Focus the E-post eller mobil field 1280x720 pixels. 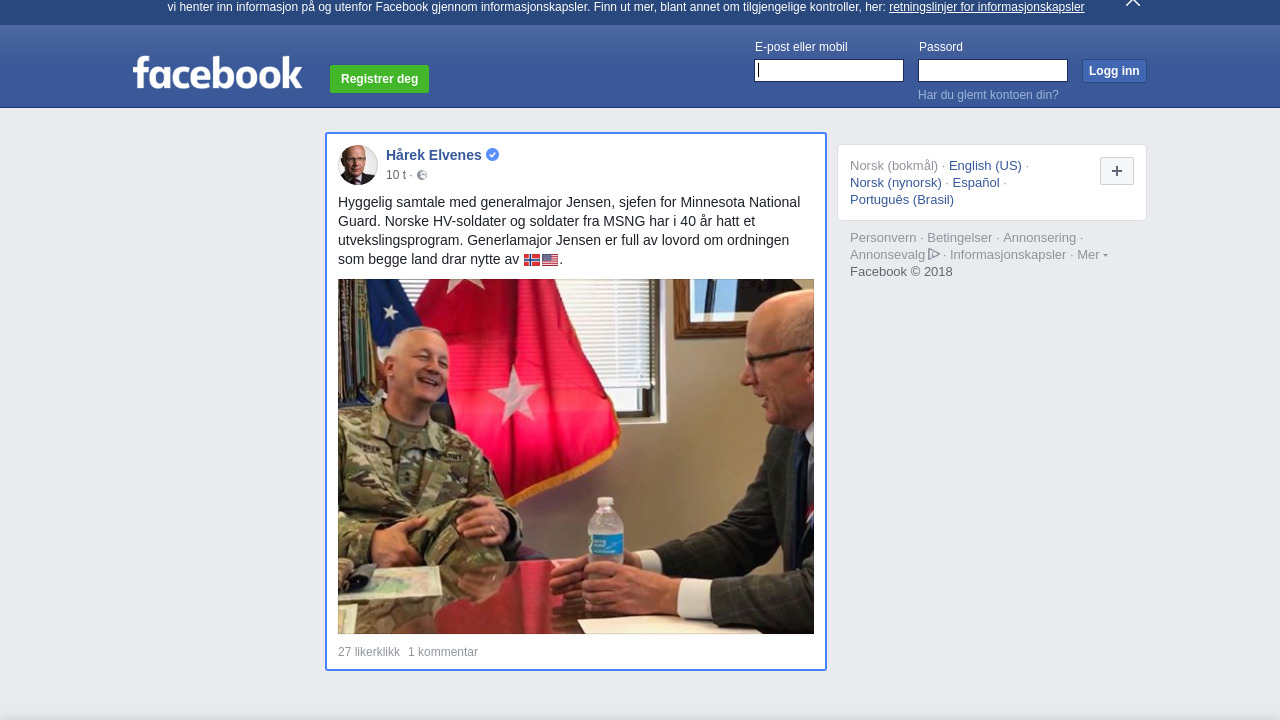[x=829, y=70]
